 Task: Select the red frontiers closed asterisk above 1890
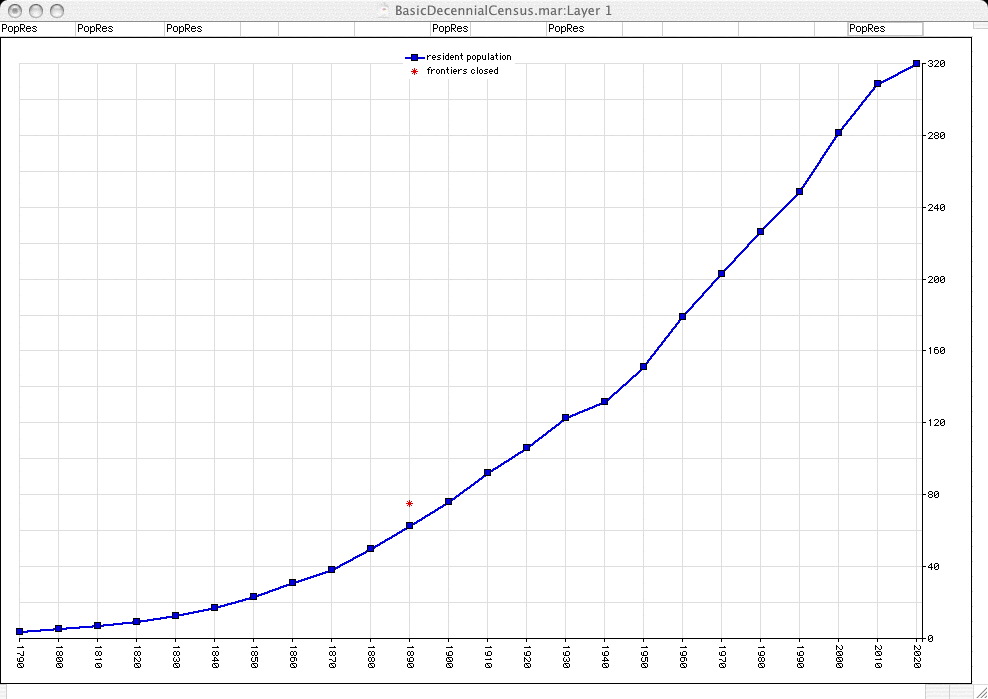click(x=409, y=504)
